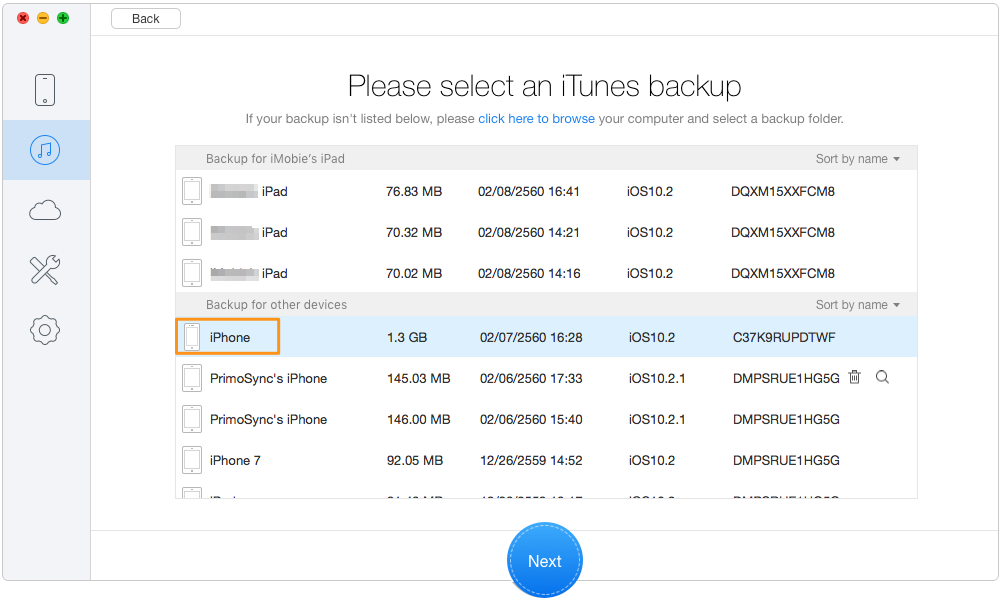
Task: Select PrimoSync's iPhone backup from 17:33
Action: coord(546,378)
